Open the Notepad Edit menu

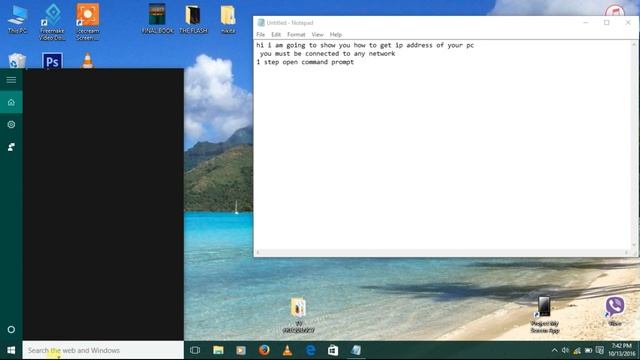276,35
